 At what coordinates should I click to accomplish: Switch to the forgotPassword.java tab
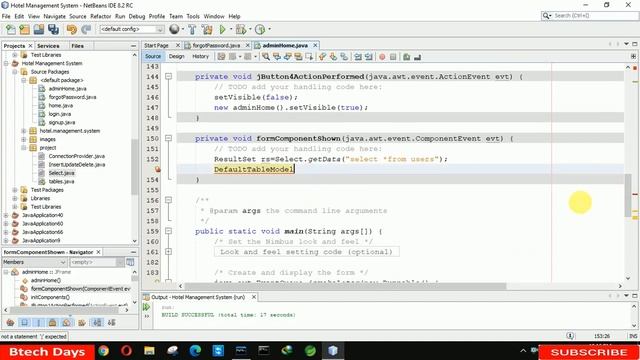[216, 45]
